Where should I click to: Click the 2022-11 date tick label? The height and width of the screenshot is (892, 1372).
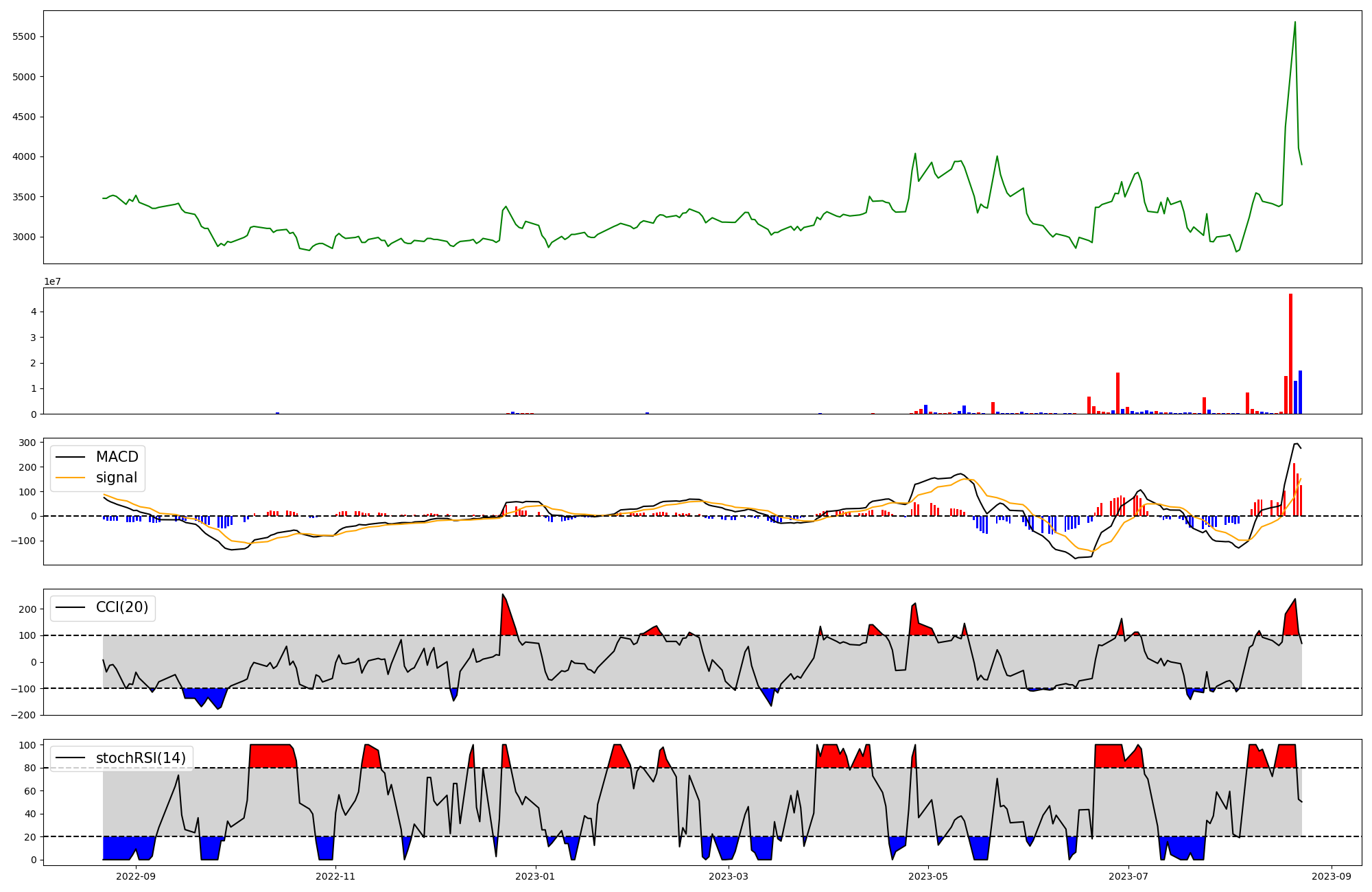[x=335, y=876]
